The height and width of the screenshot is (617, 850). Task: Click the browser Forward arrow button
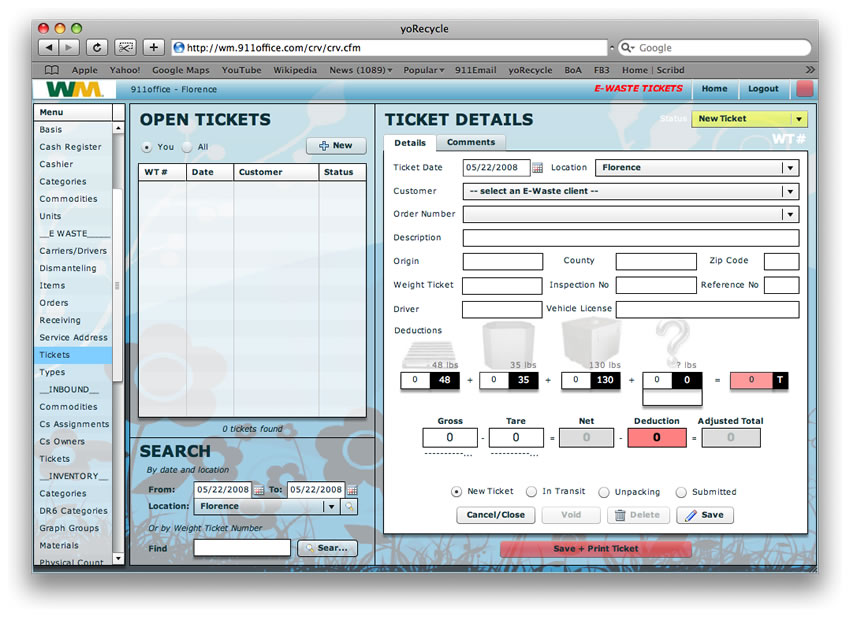point(69,47)
